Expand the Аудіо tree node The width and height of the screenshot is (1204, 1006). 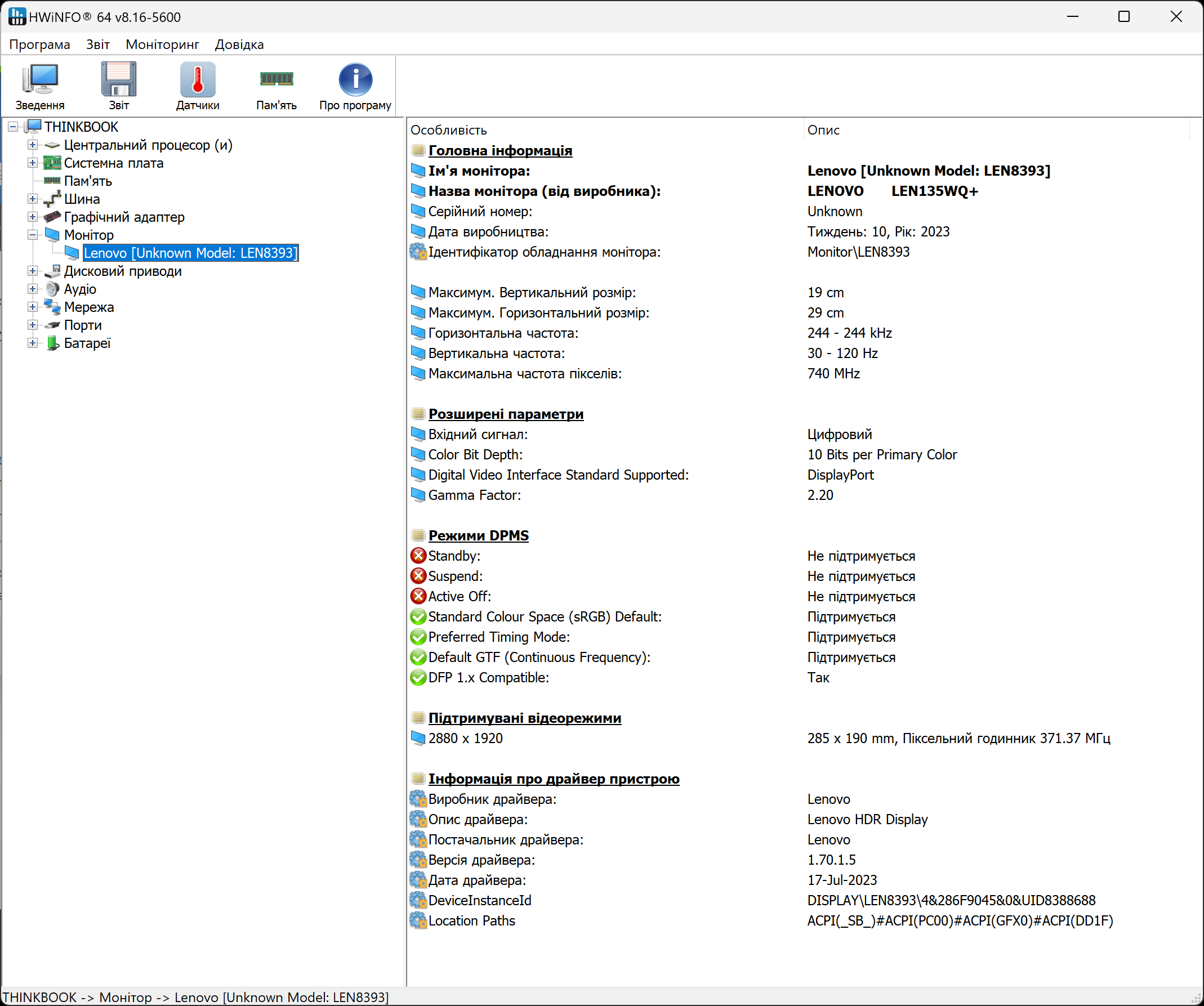pos(33,289)
